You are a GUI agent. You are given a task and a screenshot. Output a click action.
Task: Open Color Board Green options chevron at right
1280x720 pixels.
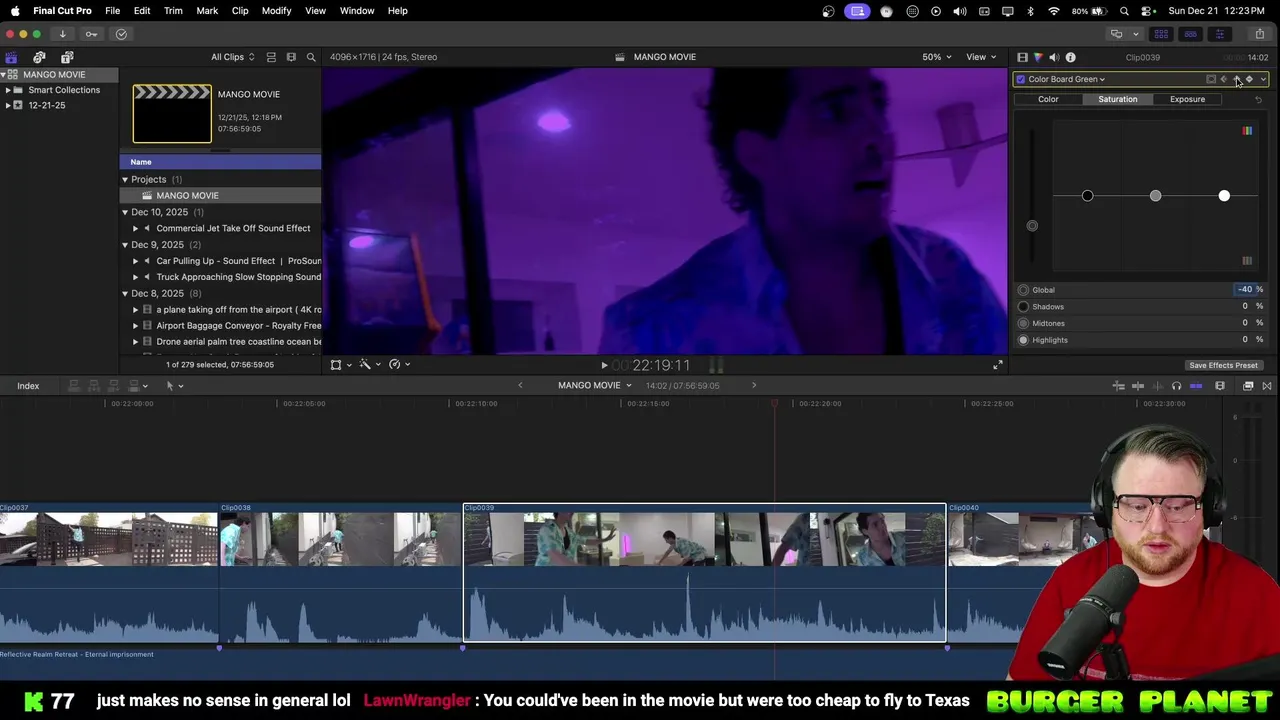pyautogui.click(x=1263, y=79)
